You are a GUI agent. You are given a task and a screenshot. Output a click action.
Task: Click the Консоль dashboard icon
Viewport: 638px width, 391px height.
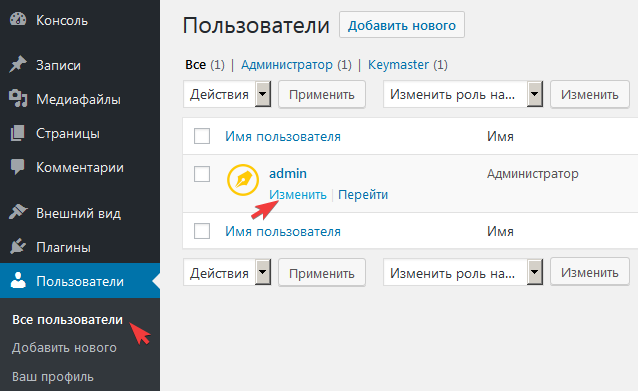[x=18, y=20]
